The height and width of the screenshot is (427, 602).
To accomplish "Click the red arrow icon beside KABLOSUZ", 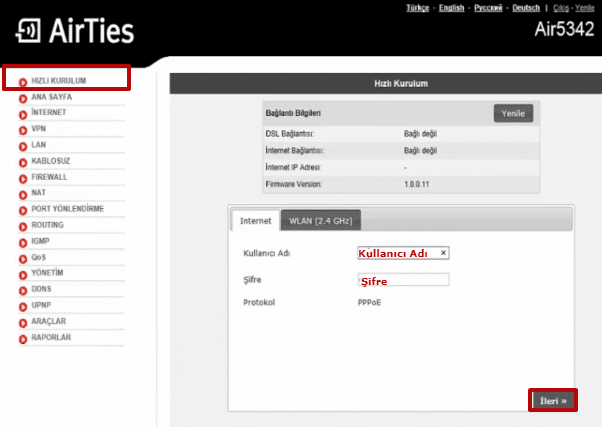I will [23, 163].
